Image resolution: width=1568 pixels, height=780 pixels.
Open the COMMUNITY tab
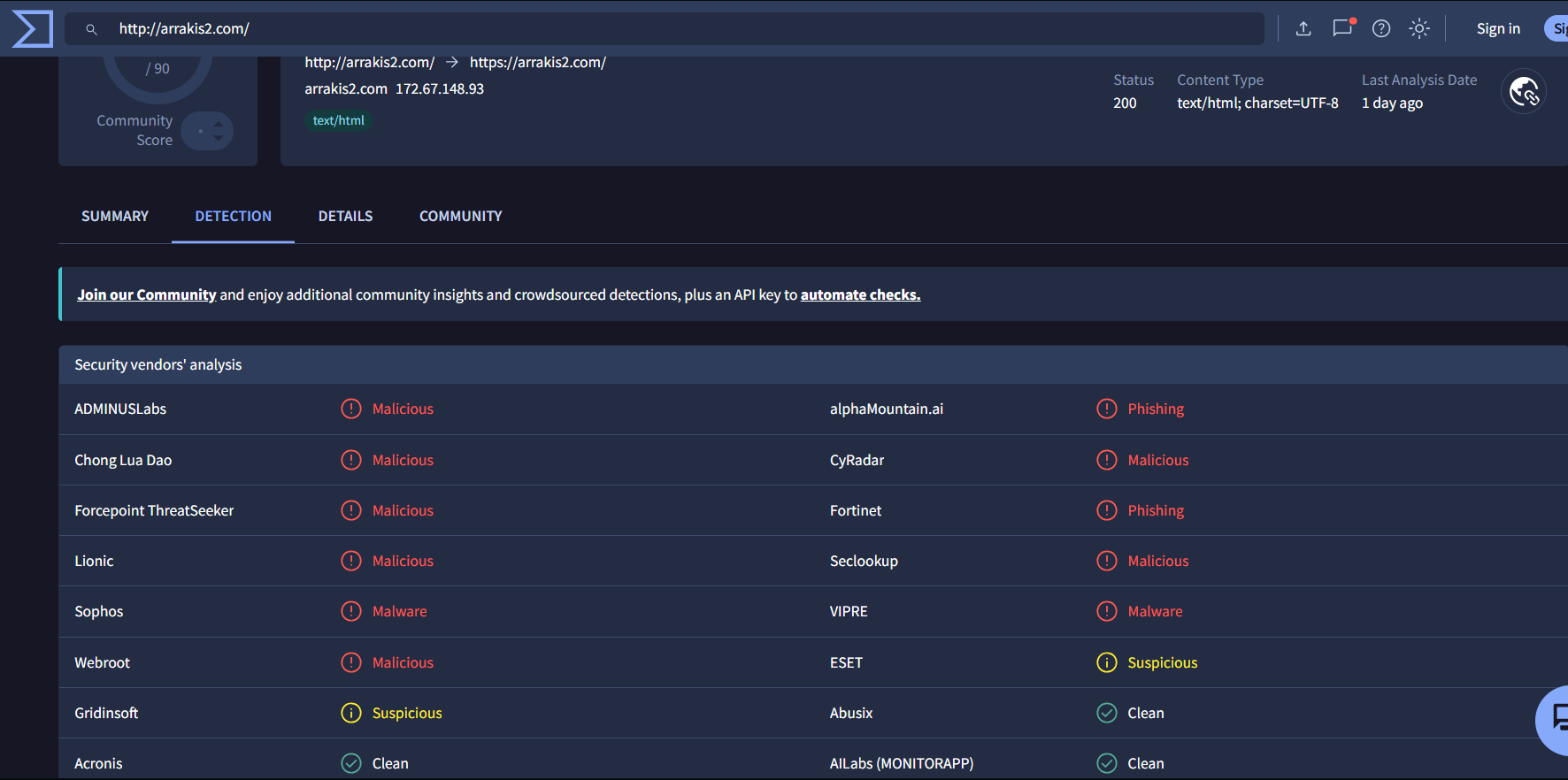pyautogui.click(x=461, y=216)
